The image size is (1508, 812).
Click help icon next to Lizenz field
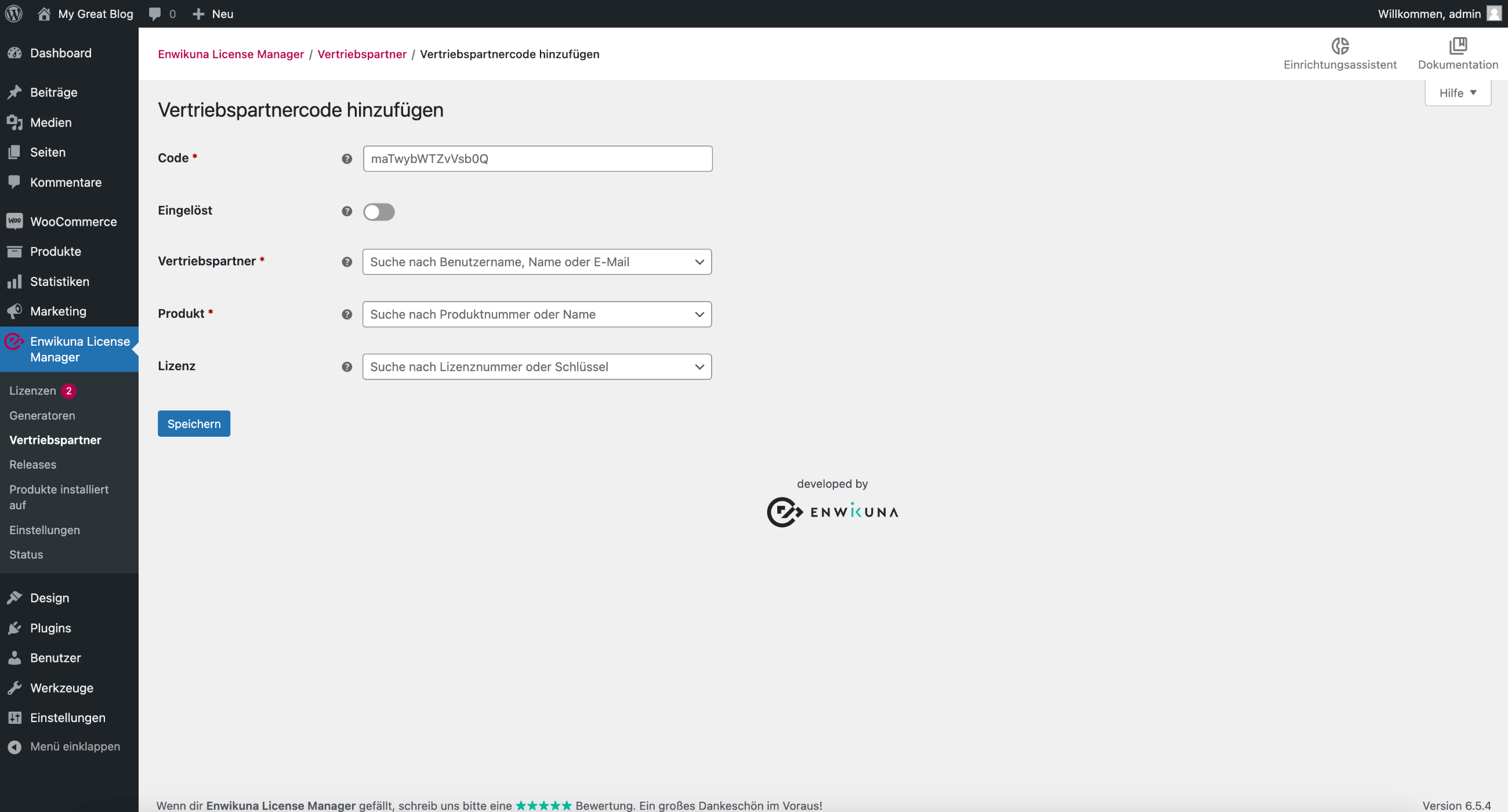pos(347,367)
